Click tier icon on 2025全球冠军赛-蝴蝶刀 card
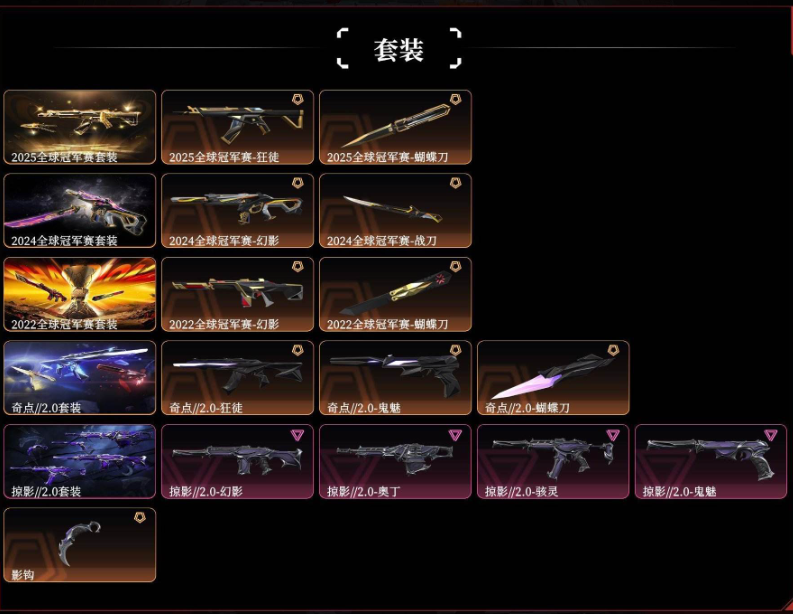The width and height of the screenshot is (793, 614). click(x=456, y=99)
